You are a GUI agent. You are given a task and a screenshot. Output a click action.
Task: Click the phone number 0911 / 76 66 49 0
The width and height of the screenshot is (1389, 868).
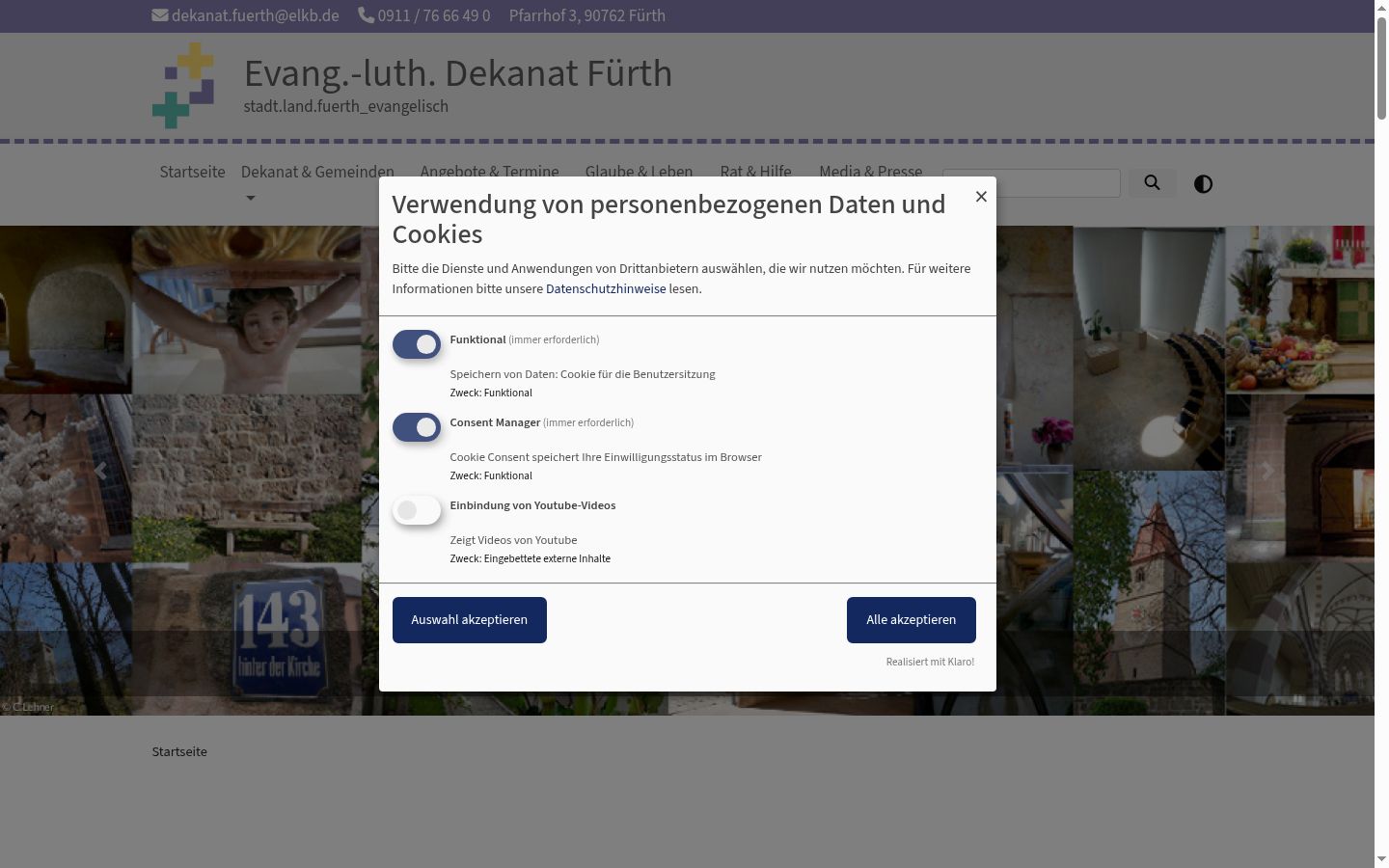tap(434, 15)
